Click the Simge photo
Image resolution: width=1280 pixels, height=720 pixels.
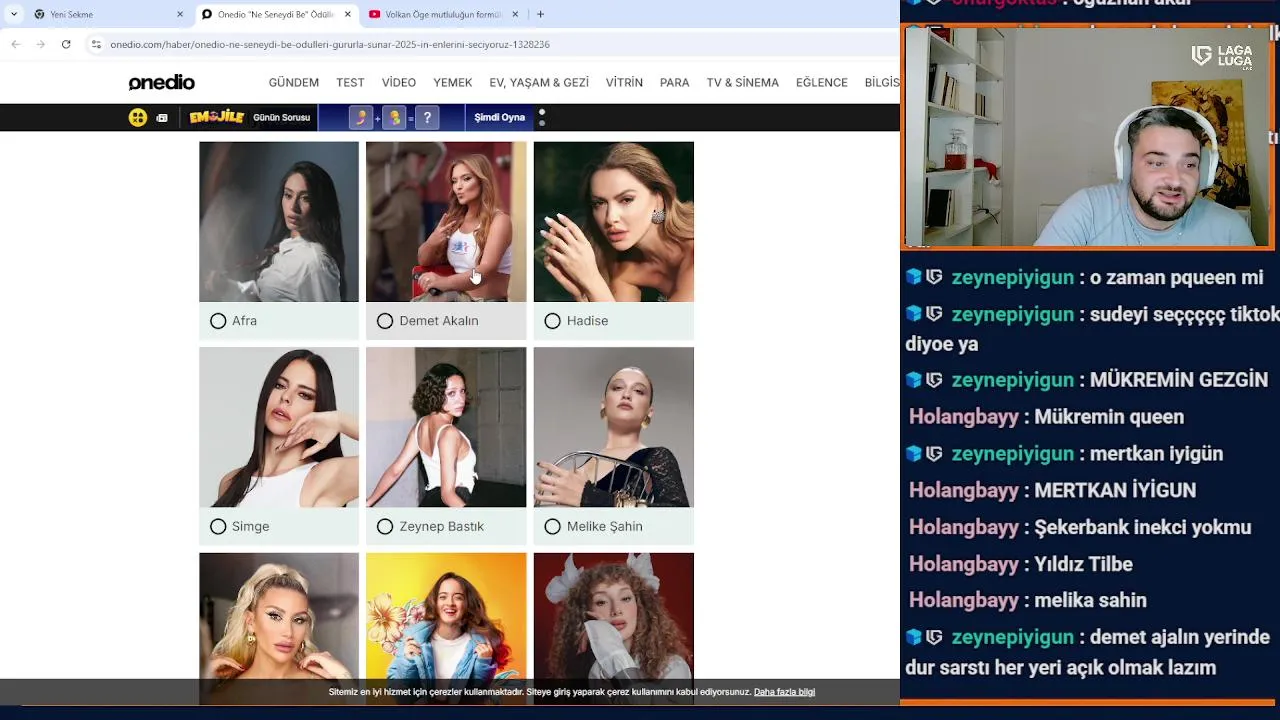(279, 427)
